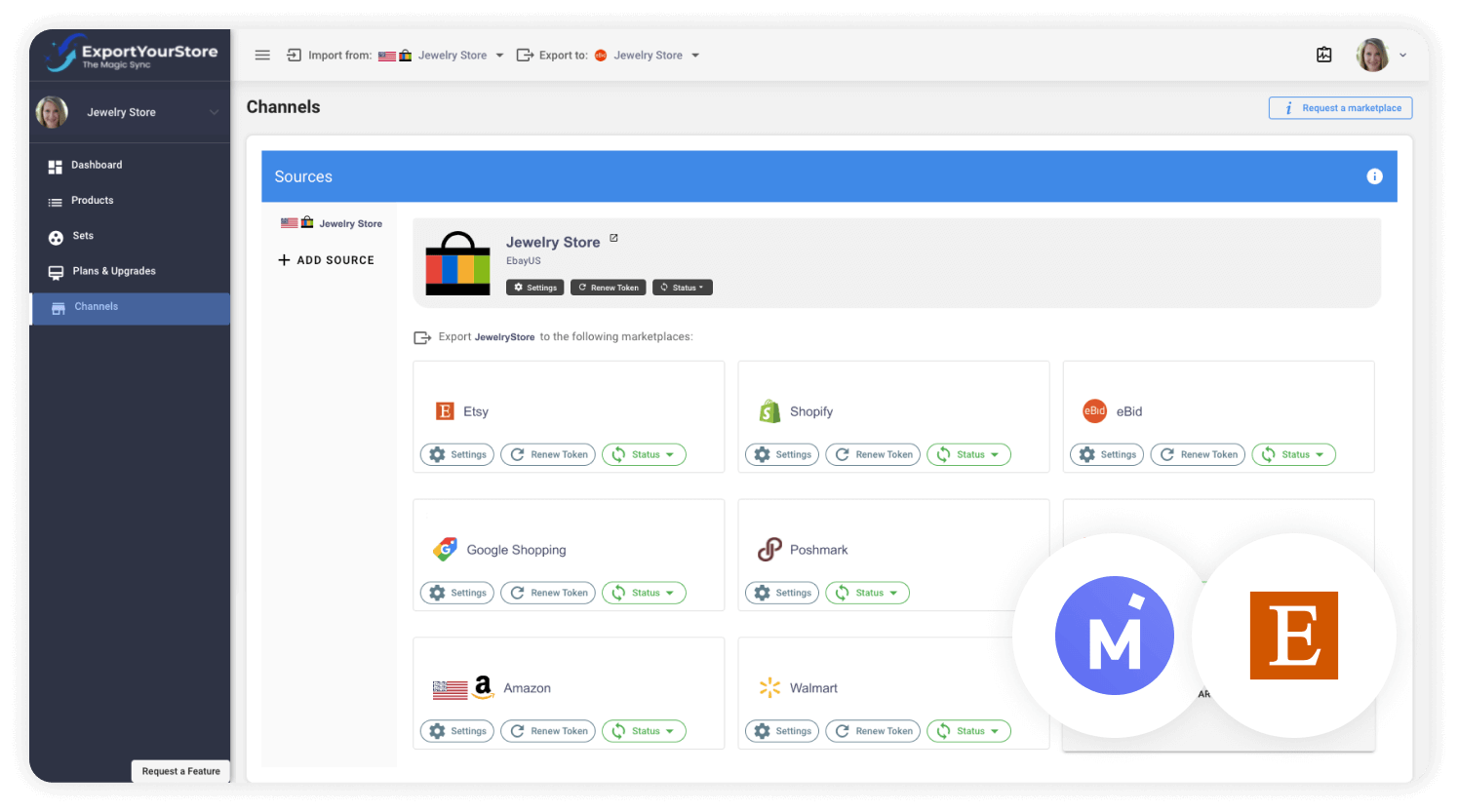1458x812 pixels.
Task: Open Jewelry Store source Settings button
Action: (535, 288)
